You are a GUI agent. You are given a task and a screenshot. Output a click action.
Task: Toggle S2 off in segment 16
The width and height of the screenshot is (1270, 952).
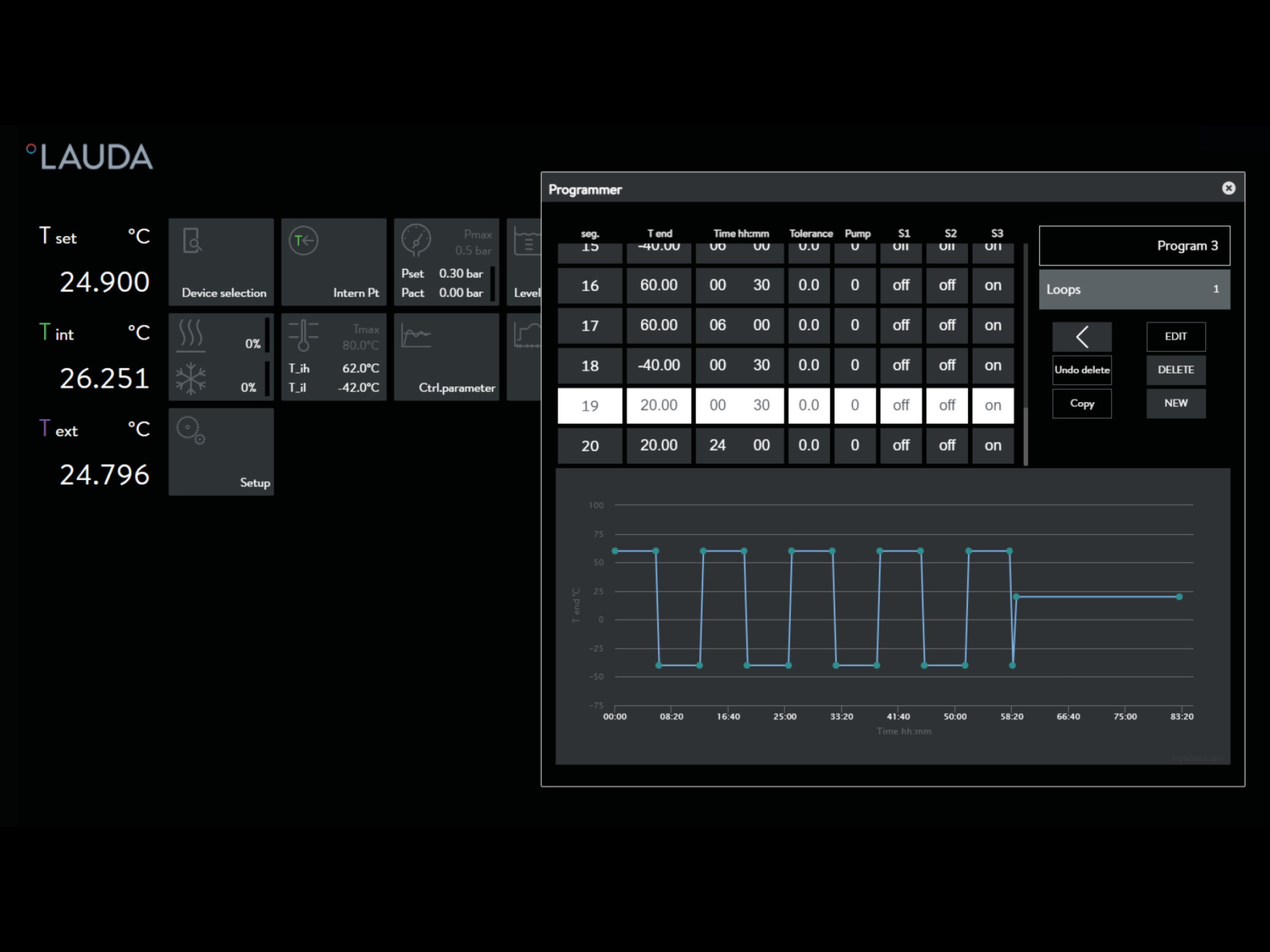point(947,285)
